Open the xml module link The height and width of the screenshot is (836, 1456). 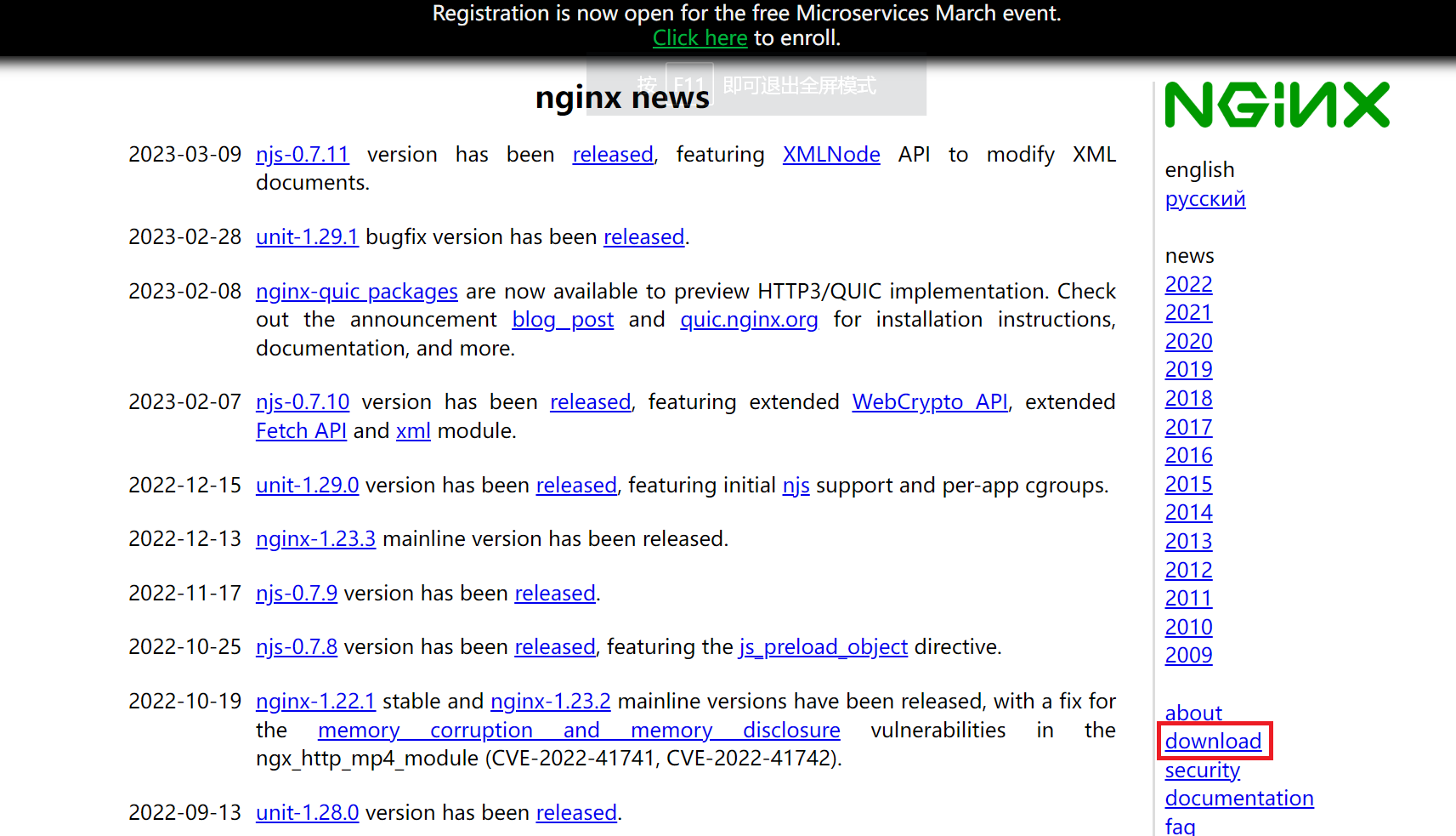(x=413, y=431)
